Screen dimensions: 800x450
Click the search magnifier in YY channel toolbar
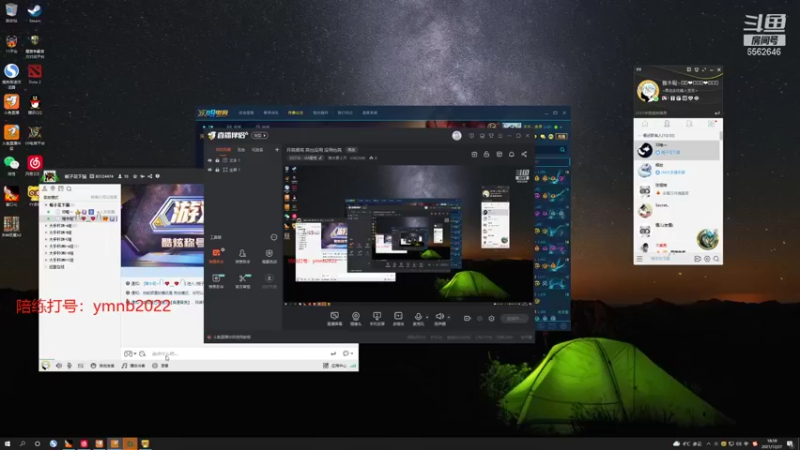(69, 189)
